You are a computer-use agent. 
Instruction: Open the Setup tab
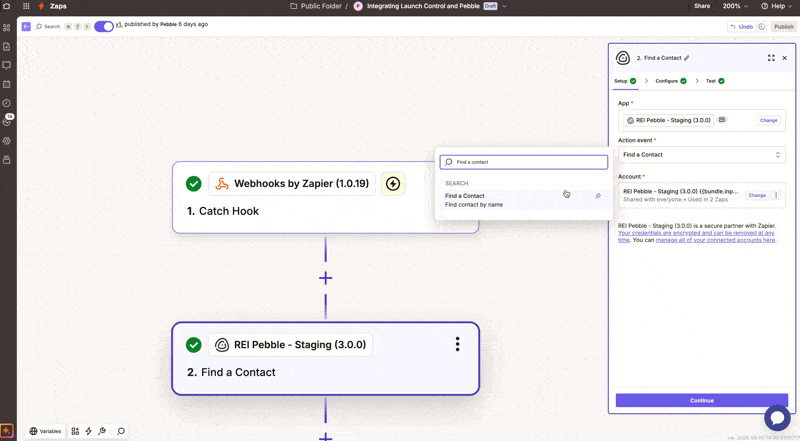[625, 81]
